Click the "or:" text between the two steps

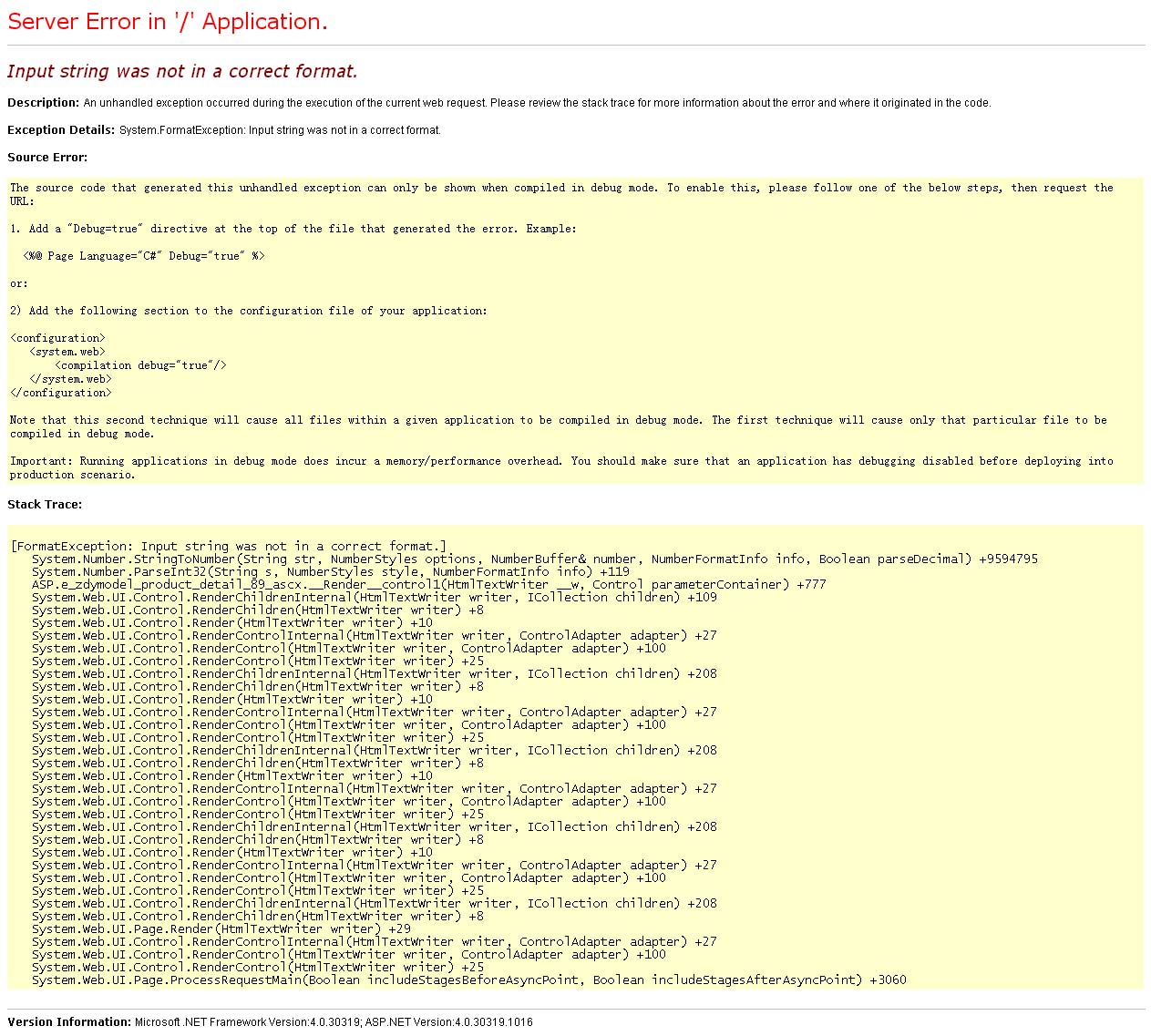coord(19,283)
